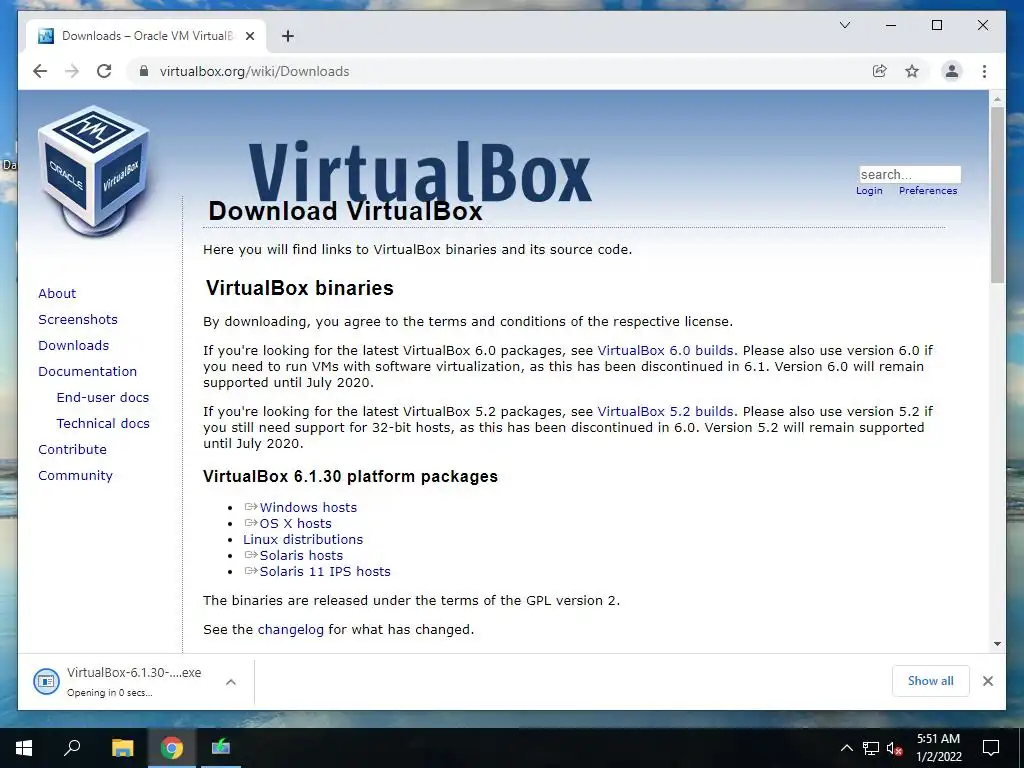Click the address bar URL
This screenshot has width=1024, height=768.
(254, 71)
